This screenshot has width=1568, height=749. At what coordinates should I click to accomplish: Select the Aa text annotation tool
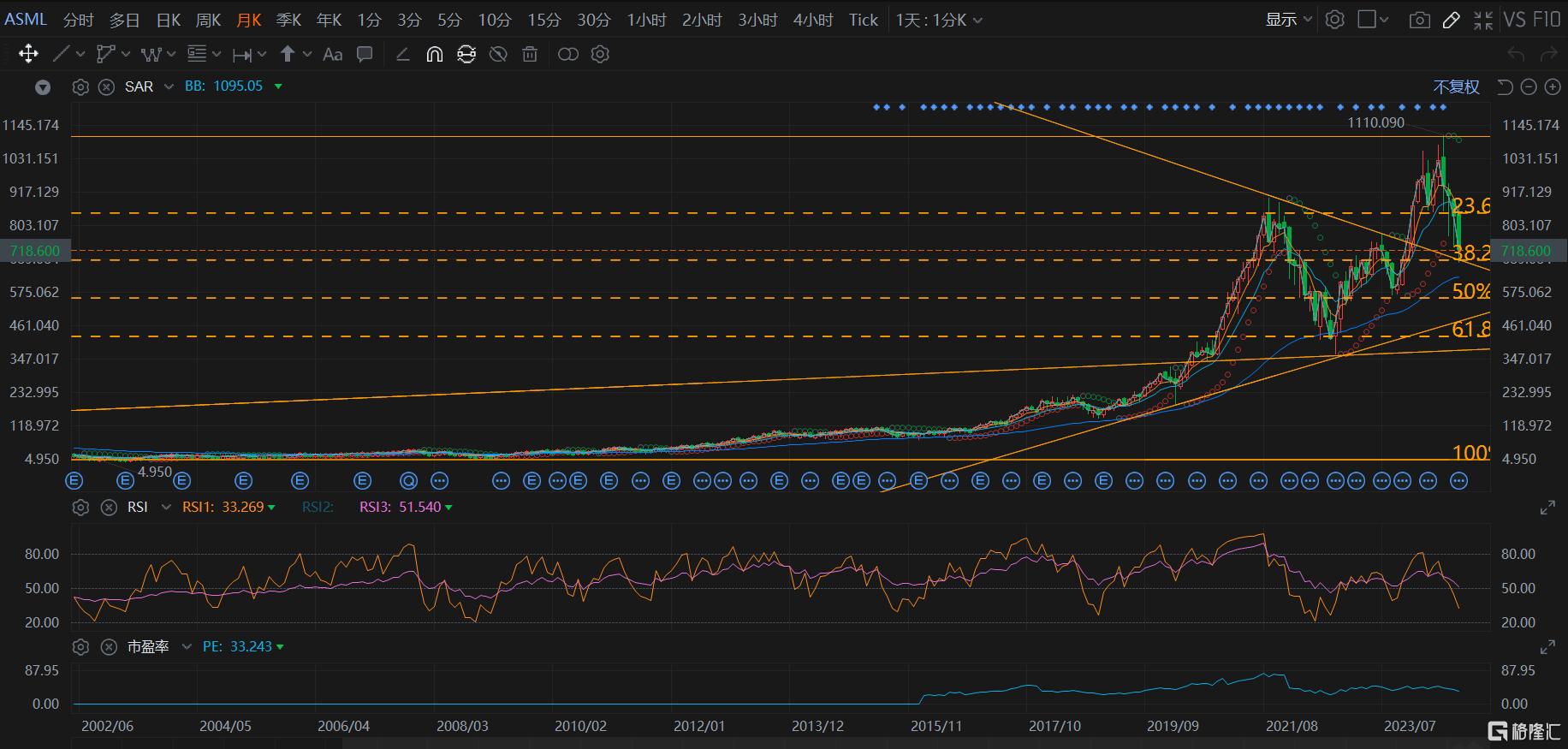pyautogui.click(x=332, y=54)
